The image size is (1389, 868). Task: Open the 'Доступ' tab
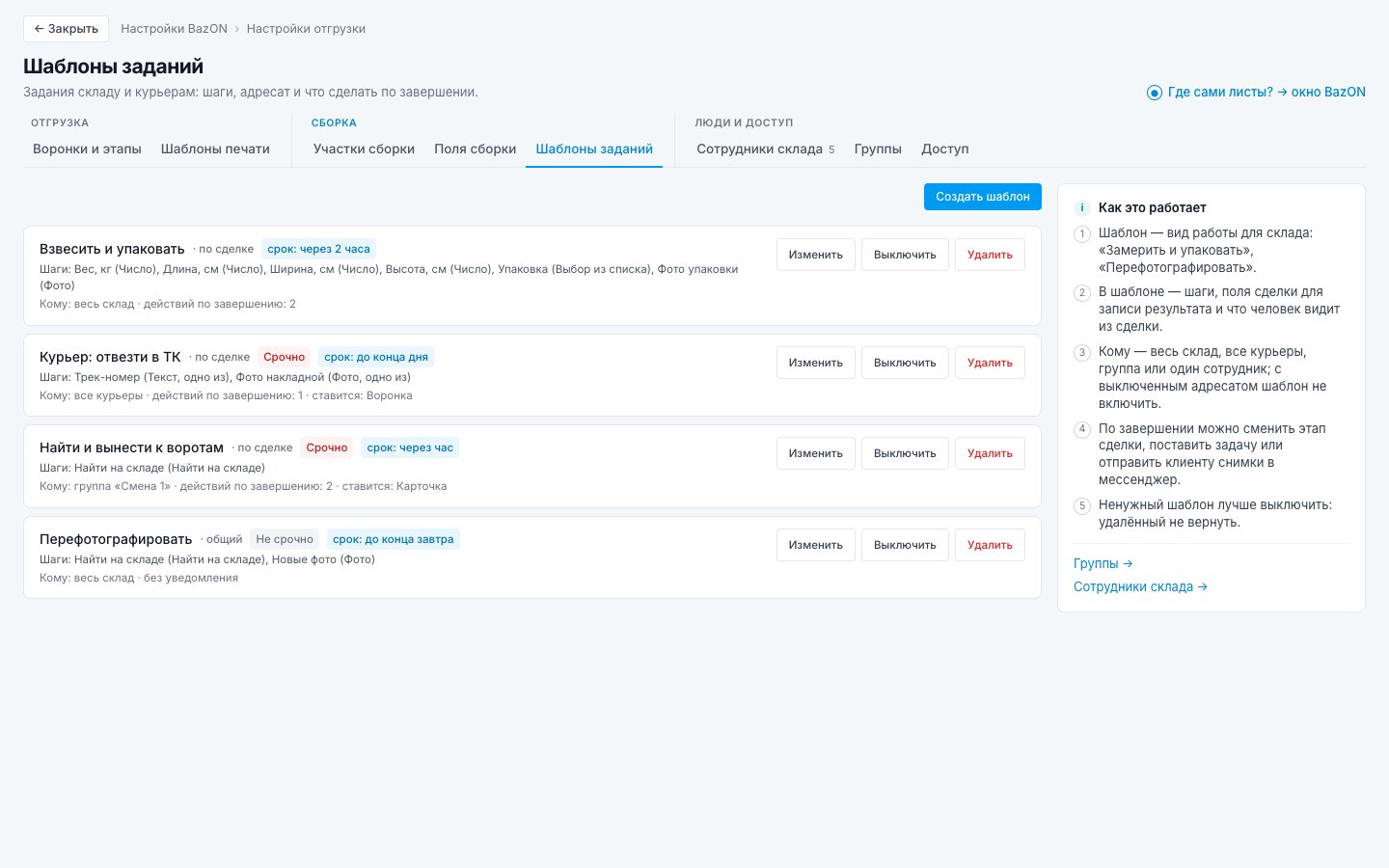tap(944, 149)
